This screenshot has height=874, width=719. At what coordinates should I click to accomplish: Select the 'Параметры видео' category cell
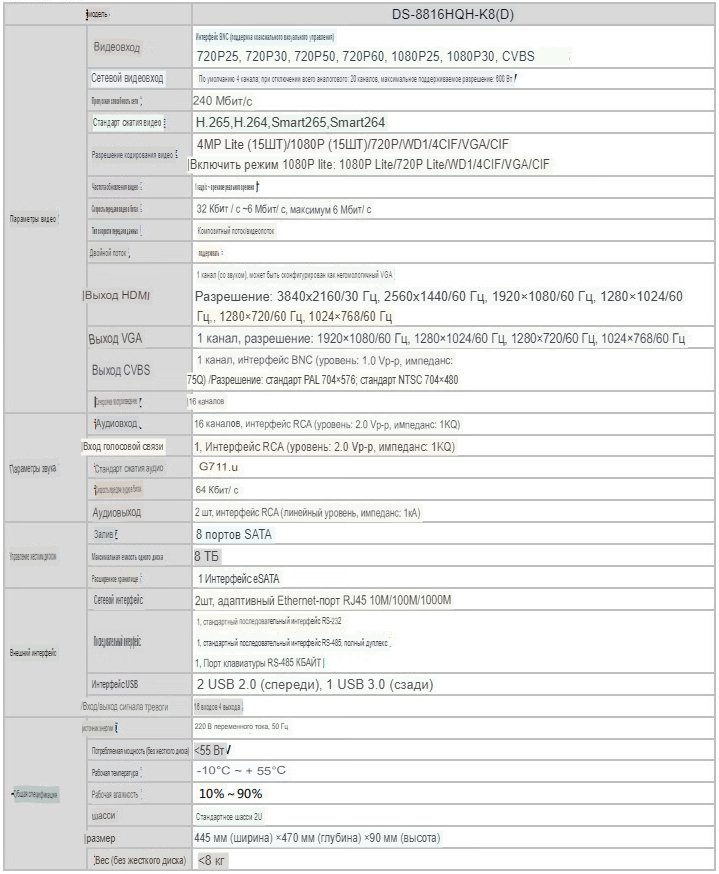click(33, 219)
